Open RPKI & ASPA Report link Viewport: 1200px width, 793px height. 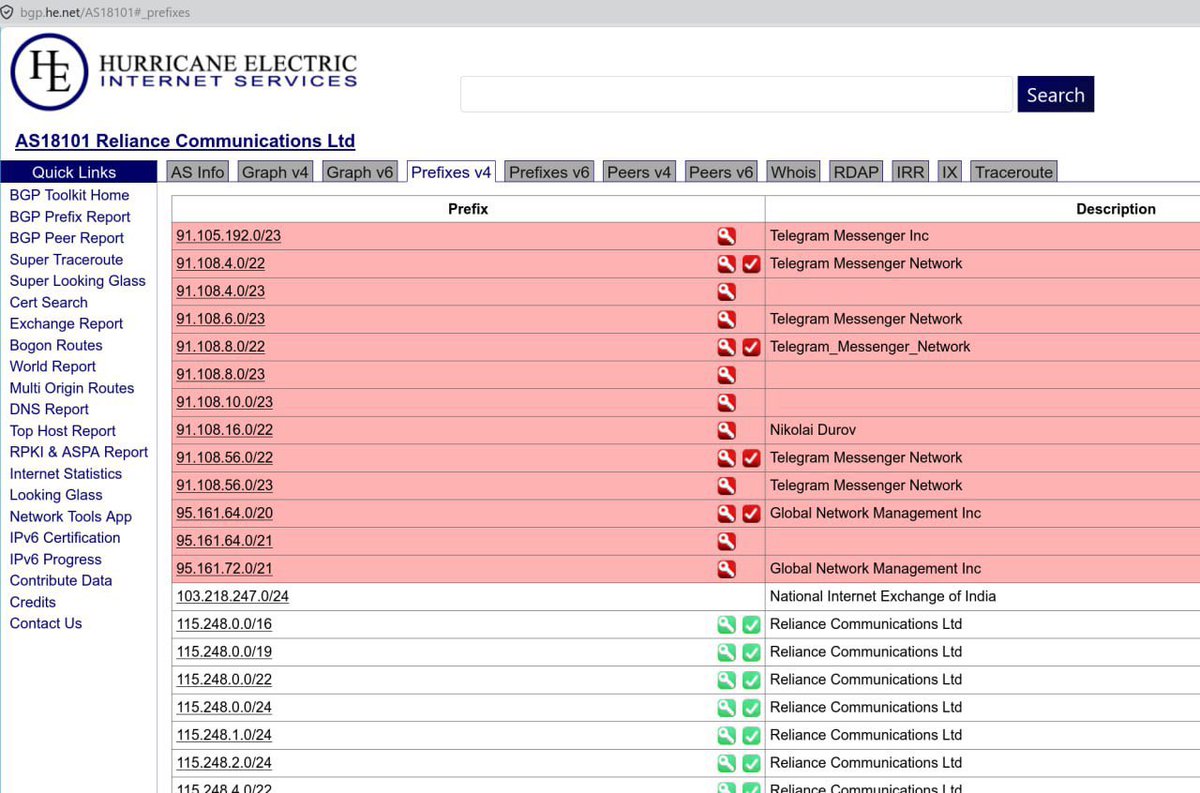[79, 452]
